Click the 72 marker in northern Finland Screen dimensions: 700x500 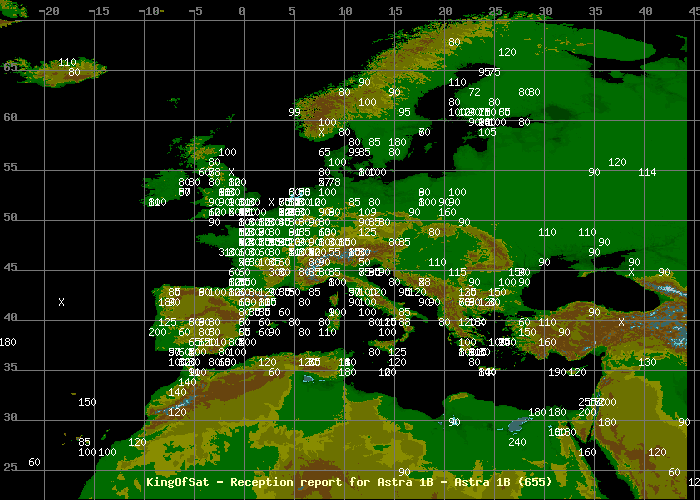pyautogui.click(x=474, y=92)
